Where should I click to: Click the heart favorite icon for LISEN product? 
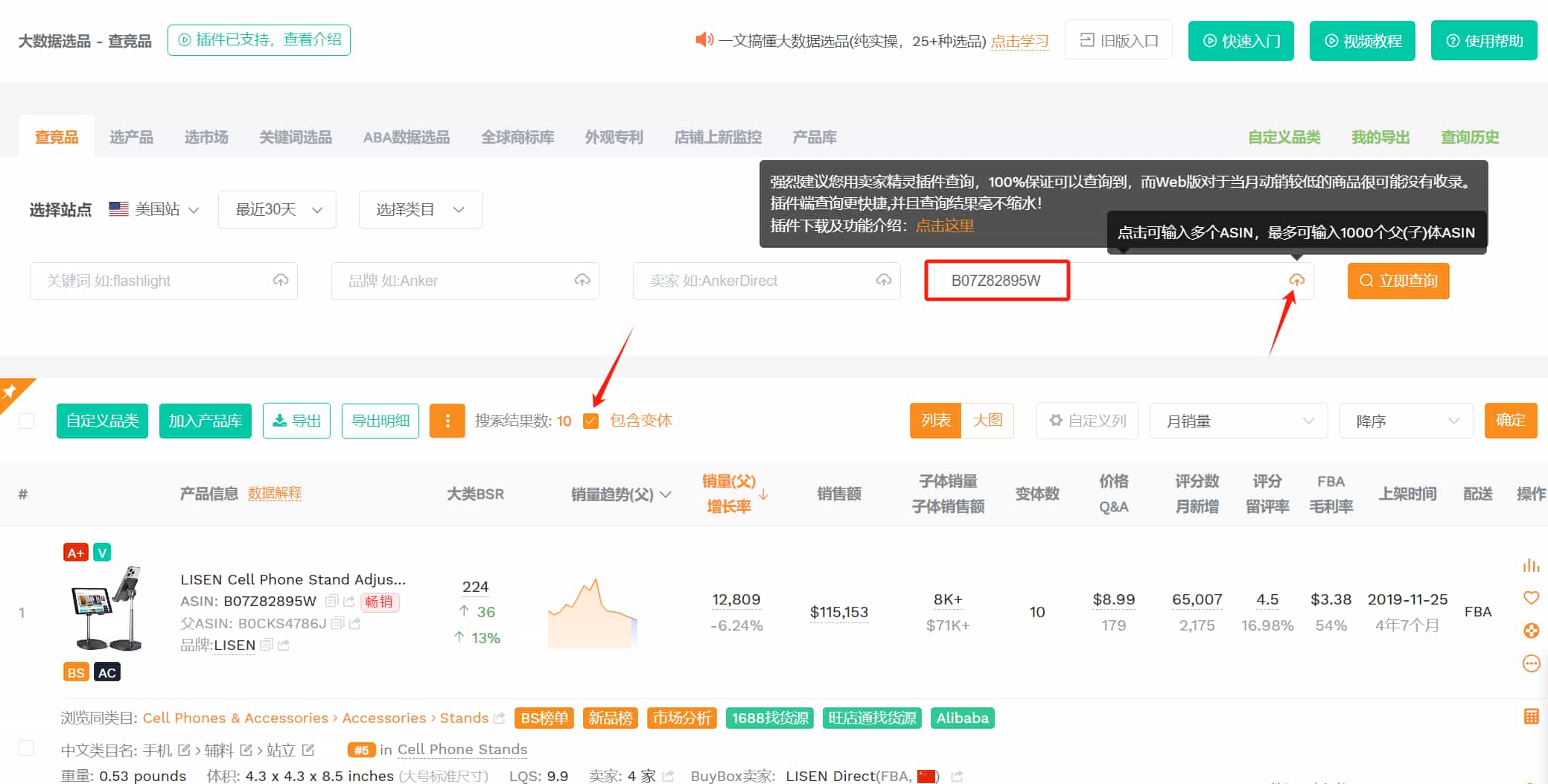point(1531,597)
